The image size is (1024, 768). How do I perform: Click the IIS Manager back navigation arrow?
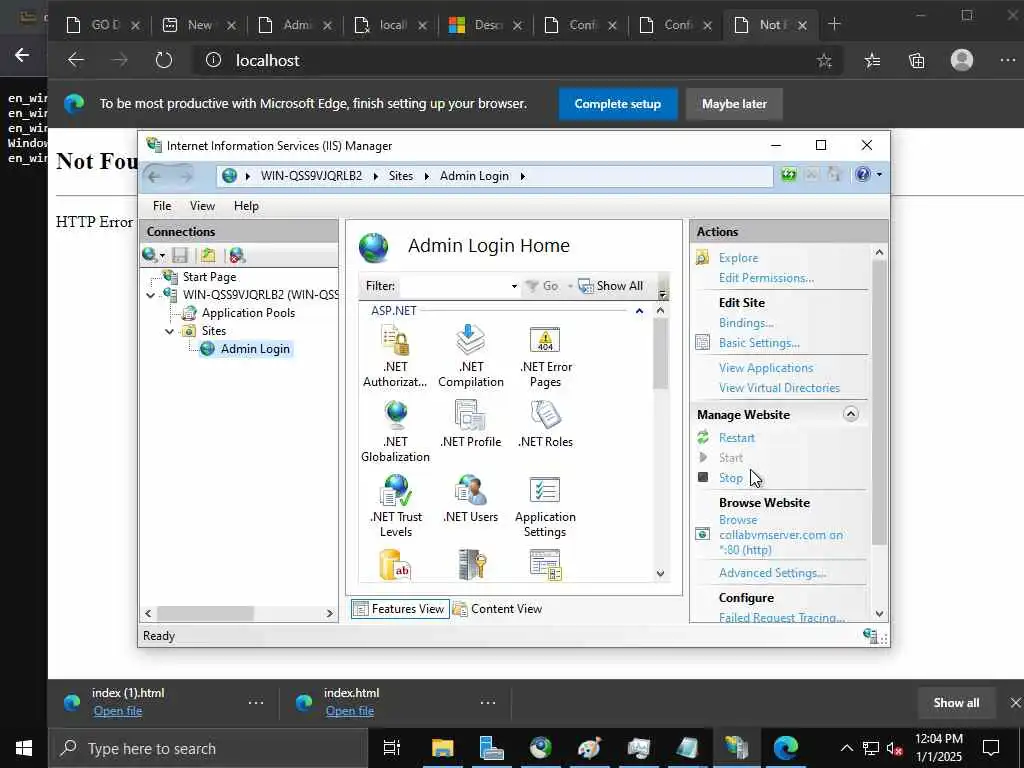pyautogui.click(x=154, y=176)
